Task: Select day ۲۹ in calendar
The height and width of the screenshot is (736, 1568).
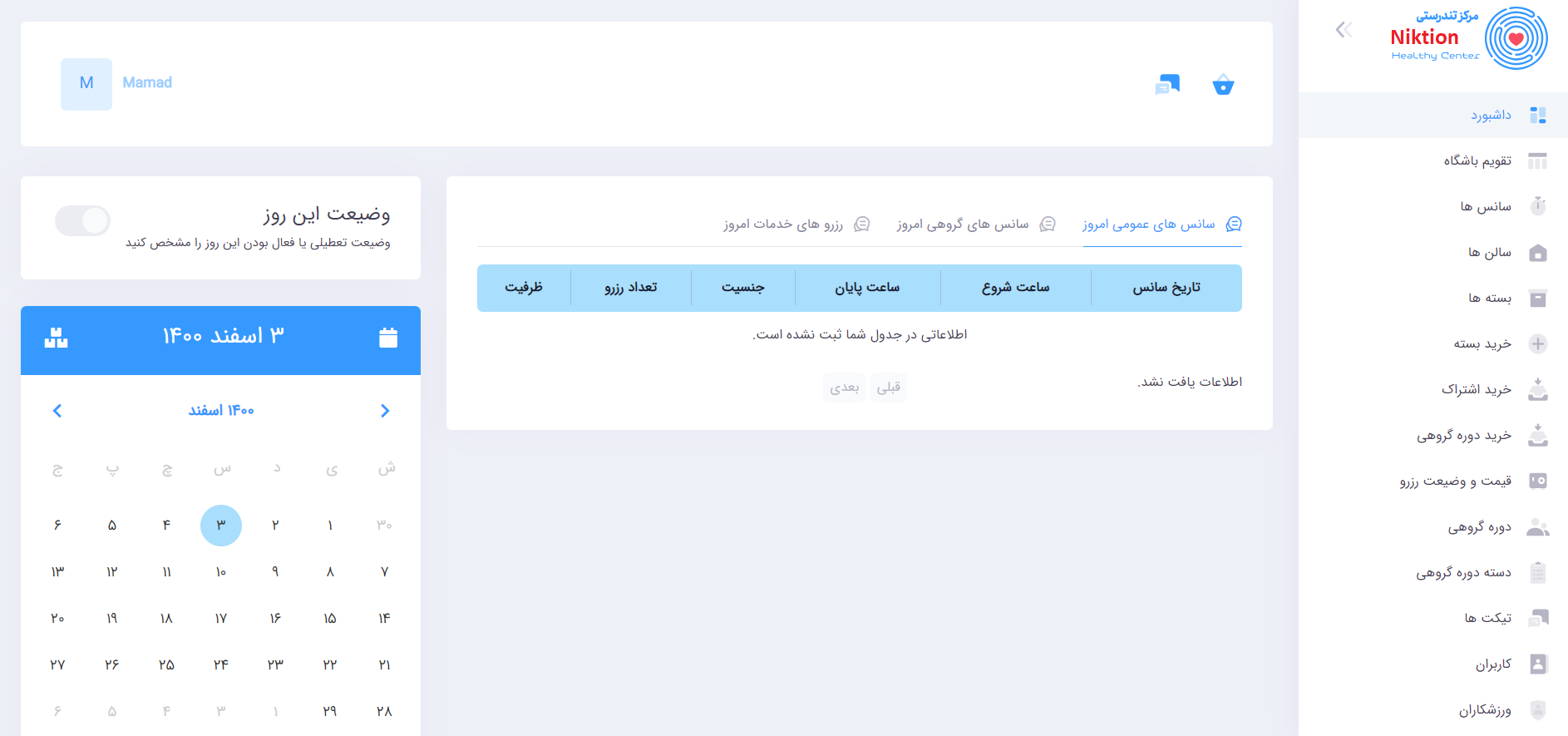Action: tap(330, 712)
